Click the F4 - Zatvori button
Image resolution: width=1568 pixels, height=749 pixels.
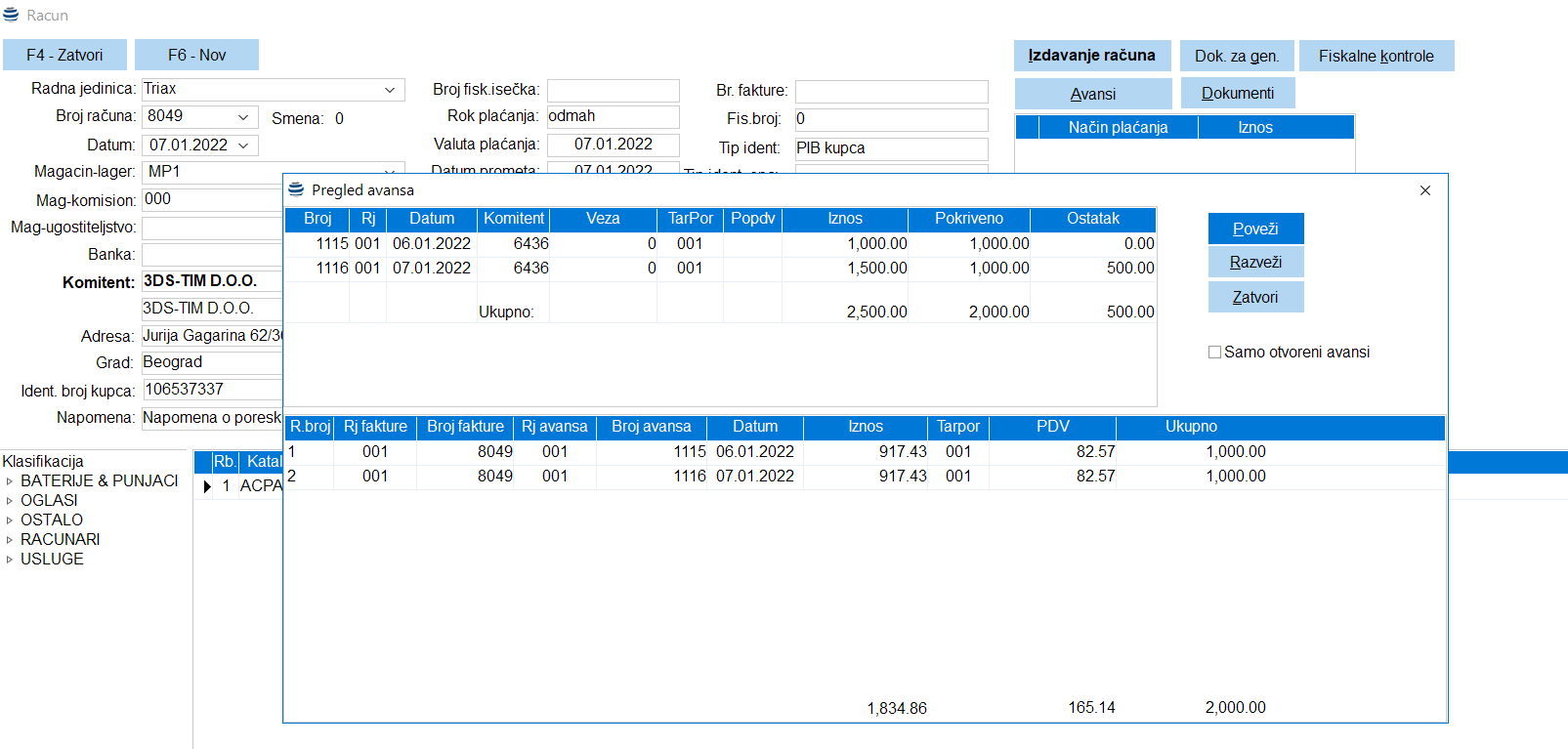[x=64, y=56]
